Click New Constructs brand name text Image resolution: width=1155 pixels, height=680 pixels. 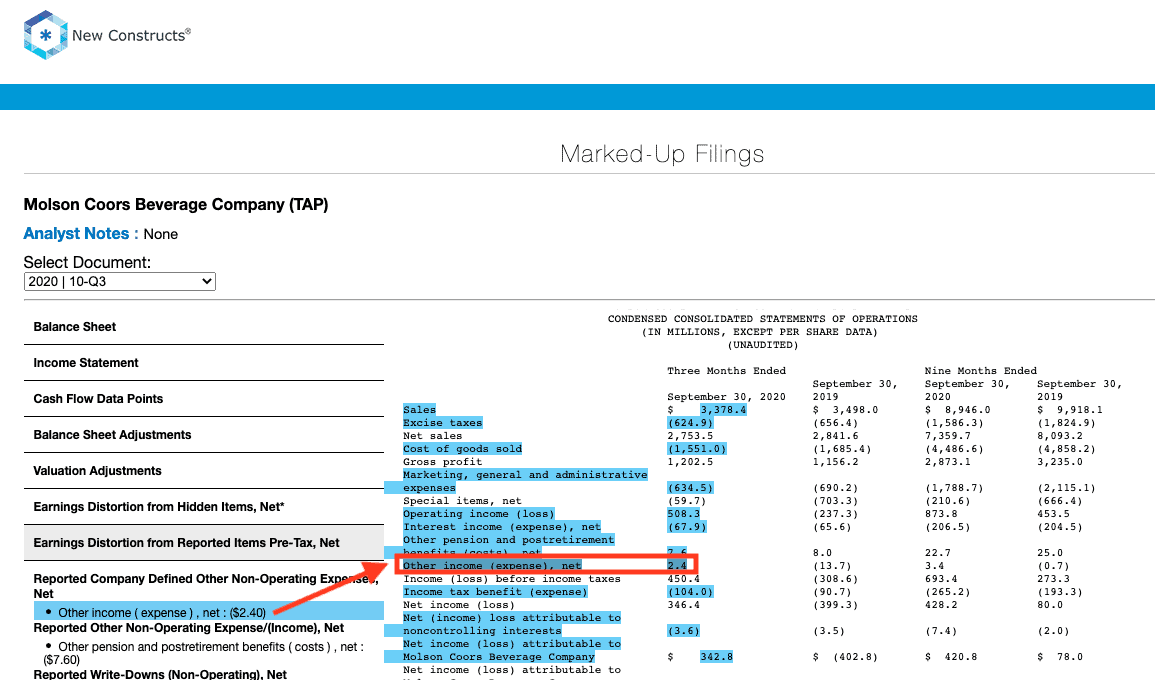131,35
